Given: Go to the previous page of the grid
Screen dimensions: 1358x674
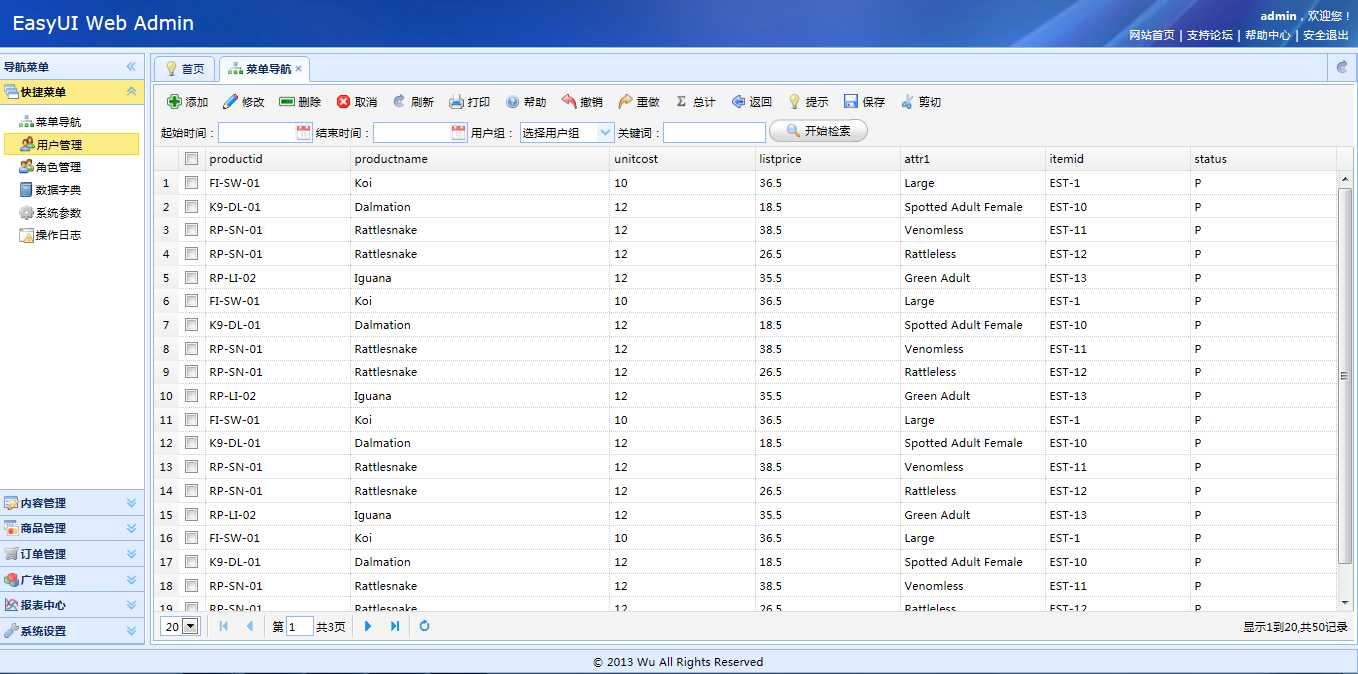Looking at the screenshot, I should click(250, 626).
